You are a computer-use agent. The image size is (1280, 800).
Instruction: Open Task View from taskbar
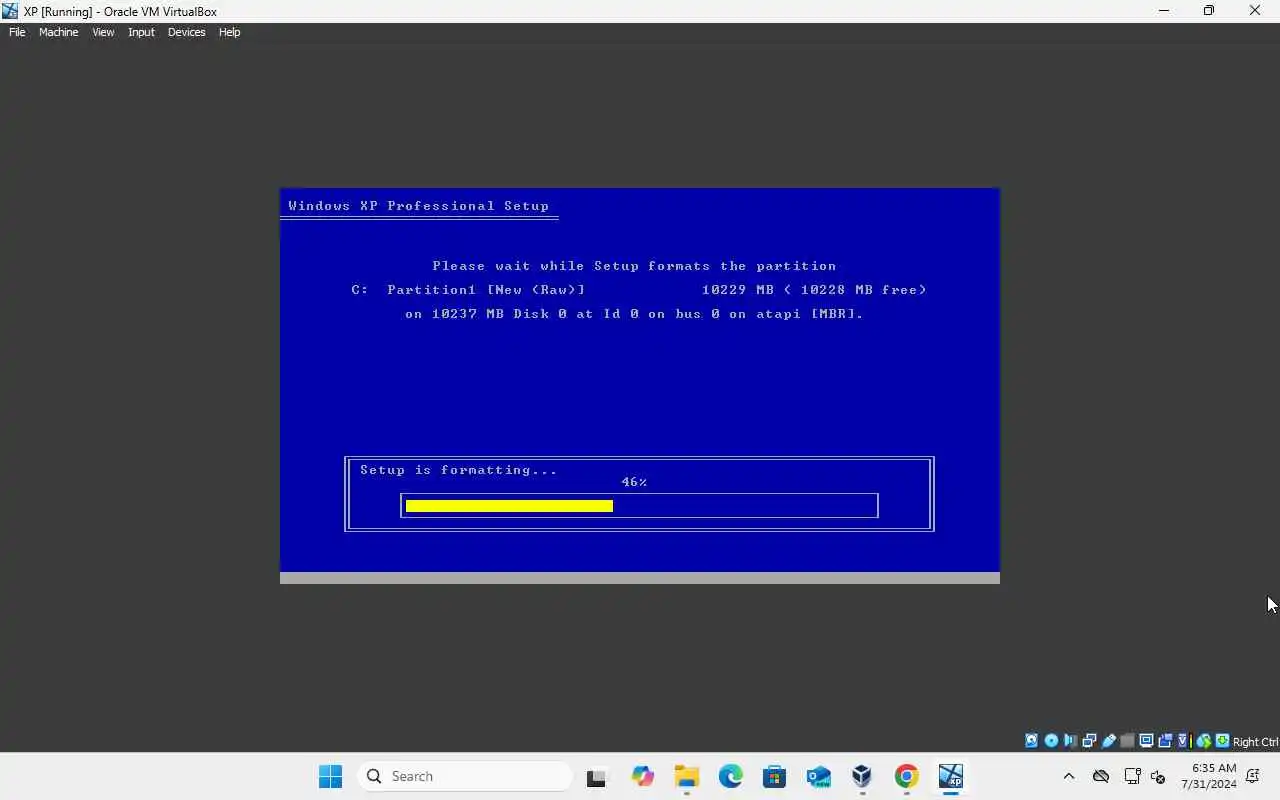tap(597, 776)
